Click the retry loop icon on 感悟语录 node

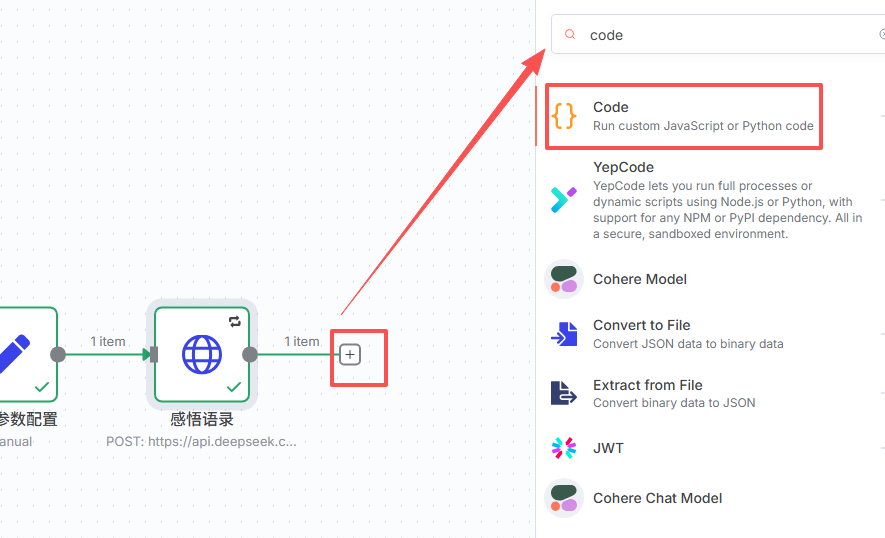click(x=235, y=321)
